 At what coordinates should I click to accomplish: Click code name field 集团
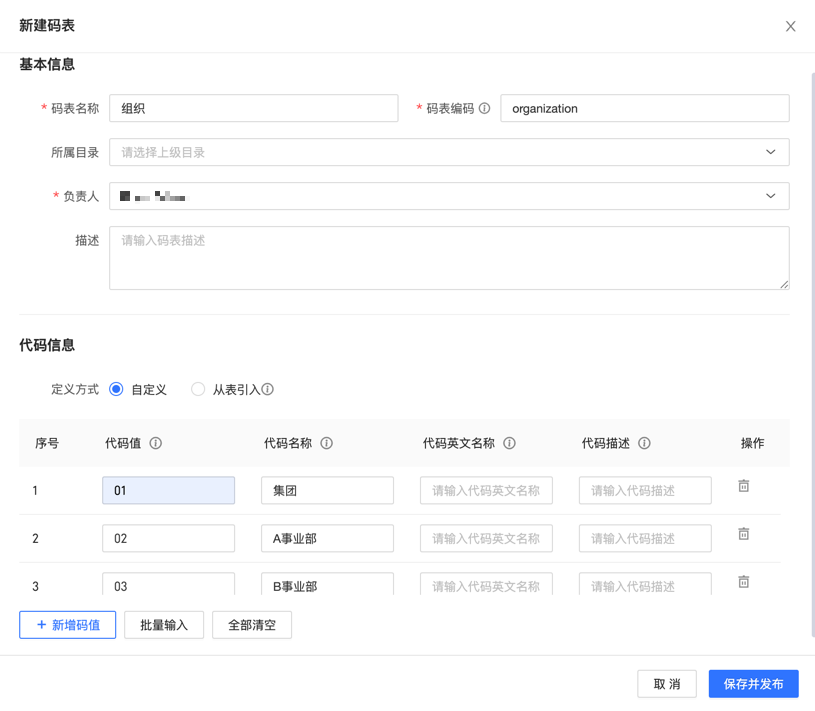click(x=327, y=490)
